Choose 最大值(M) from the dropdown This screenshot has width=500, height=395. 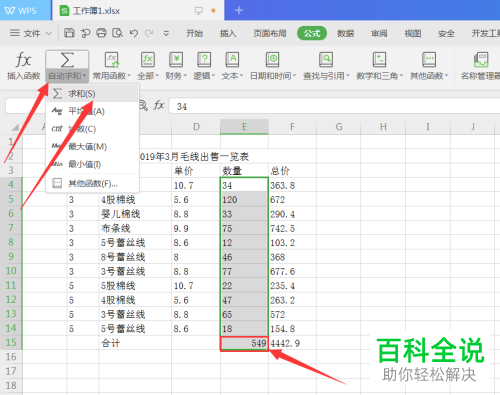pyautogui.click(x=93, y=146)
